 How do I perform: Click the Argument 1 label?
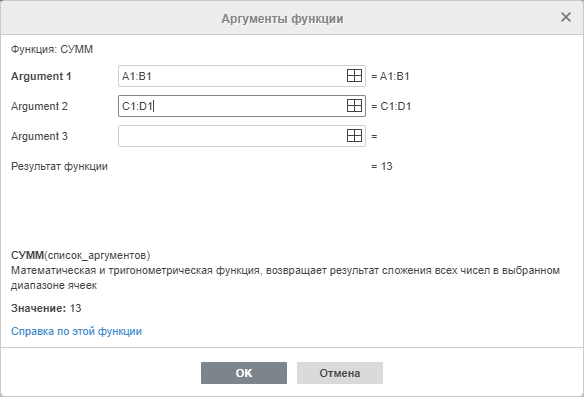[41, 76]
